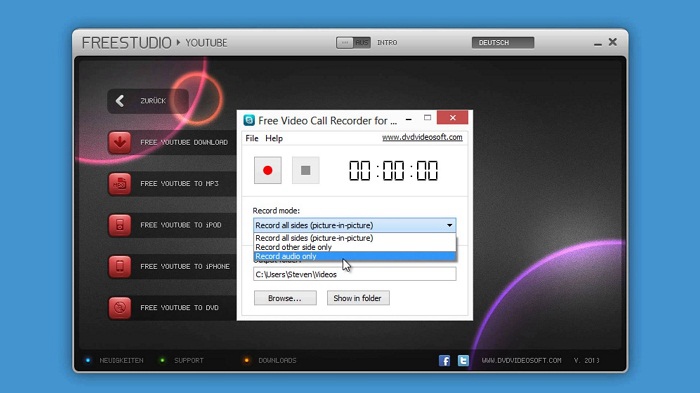Click the FREESTUDIO logo title
The width and height of the screenshot is (700, 393).
(126, 43)
